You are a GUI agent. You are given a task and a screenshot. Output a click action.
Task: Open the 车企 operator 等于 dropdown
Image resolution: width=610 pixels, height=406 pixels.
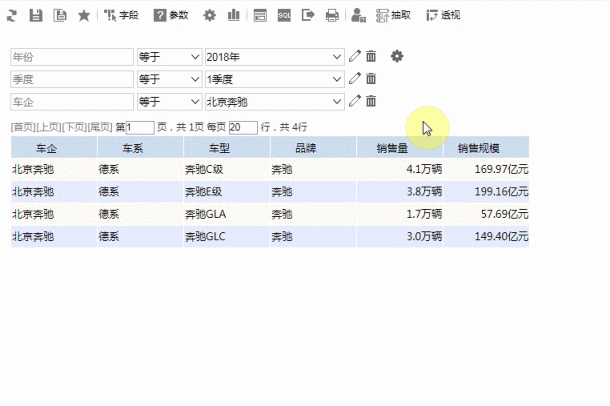click(169, 102)
